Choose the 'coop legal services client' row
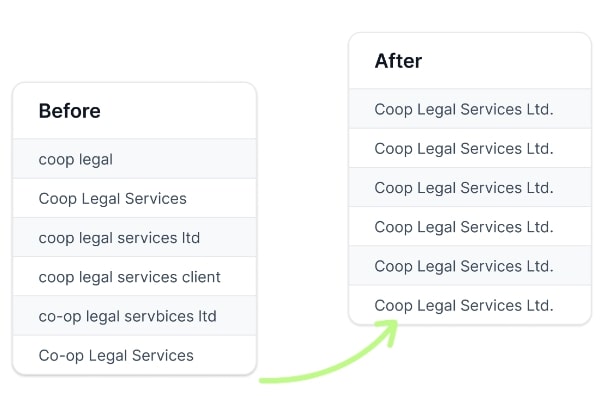Viewport: 606px width, 399px height. pos(134,277)
